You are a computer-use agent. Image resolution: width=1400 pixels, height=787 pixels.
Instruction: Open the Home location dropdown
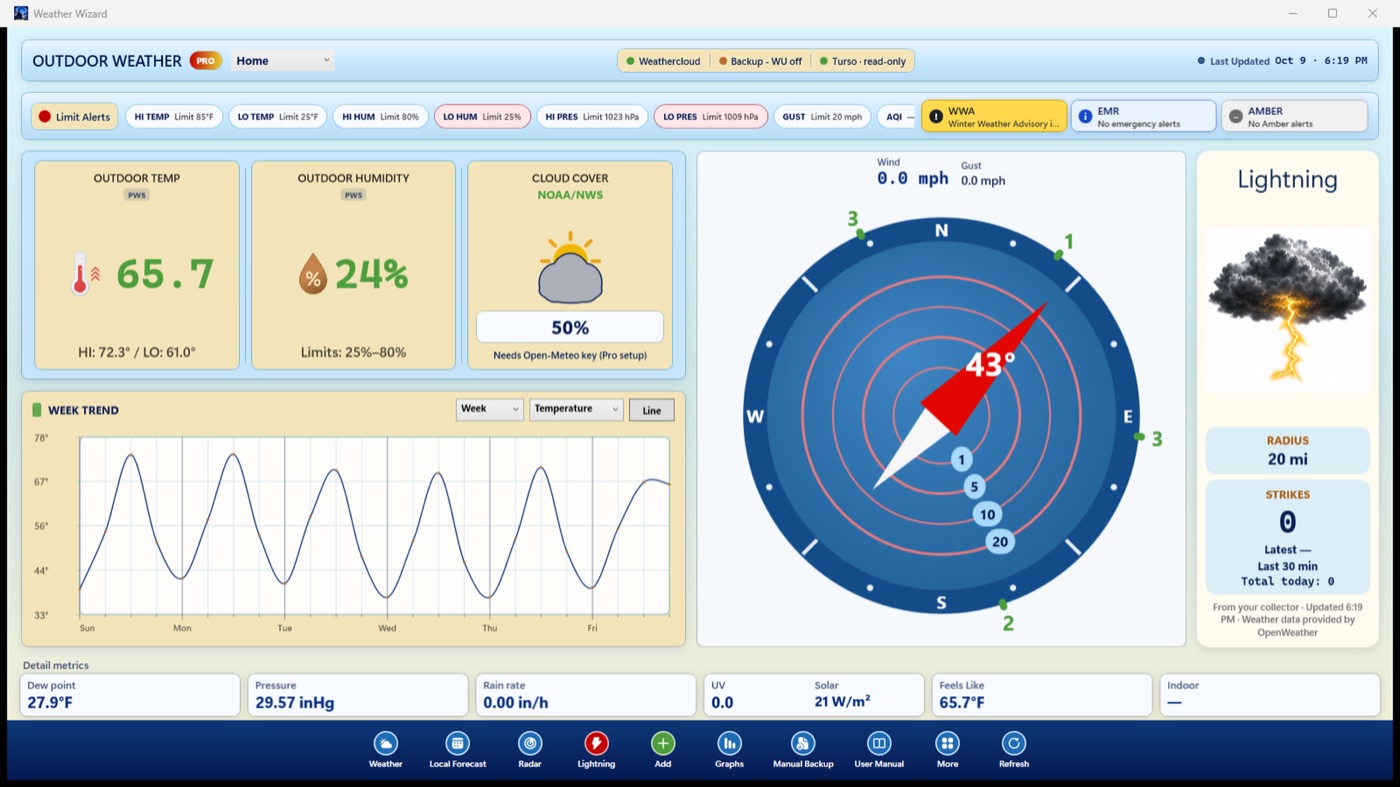click(283, 61)
